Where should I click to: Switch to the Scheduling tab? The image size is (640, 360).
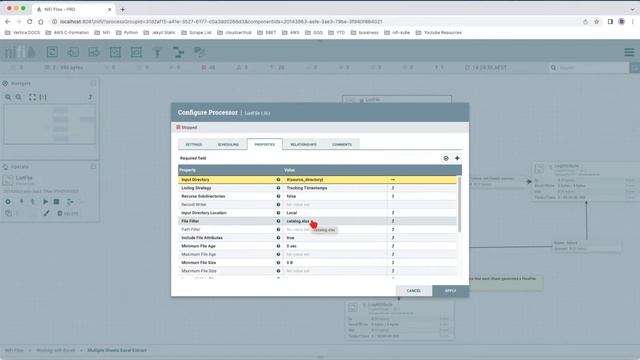[x=228, y=144]
